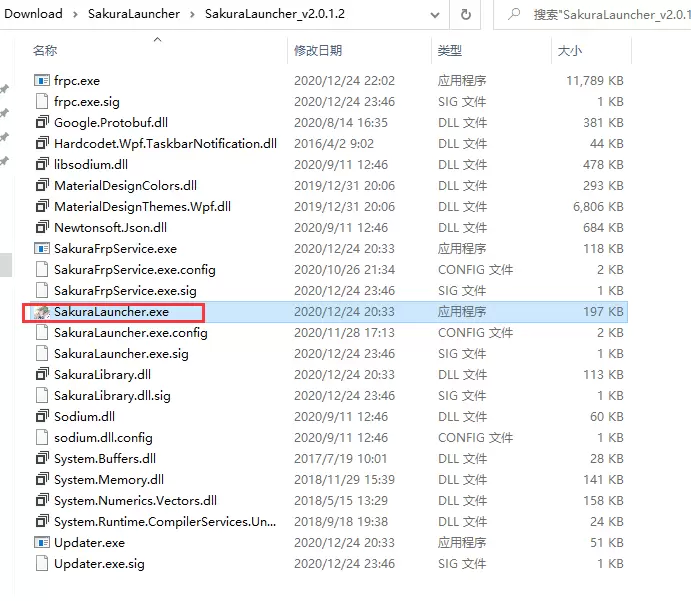The image size is (691, 601).
Task: Select the SakuraLauncher.exe.config file name
Action: tap(131, 333)
